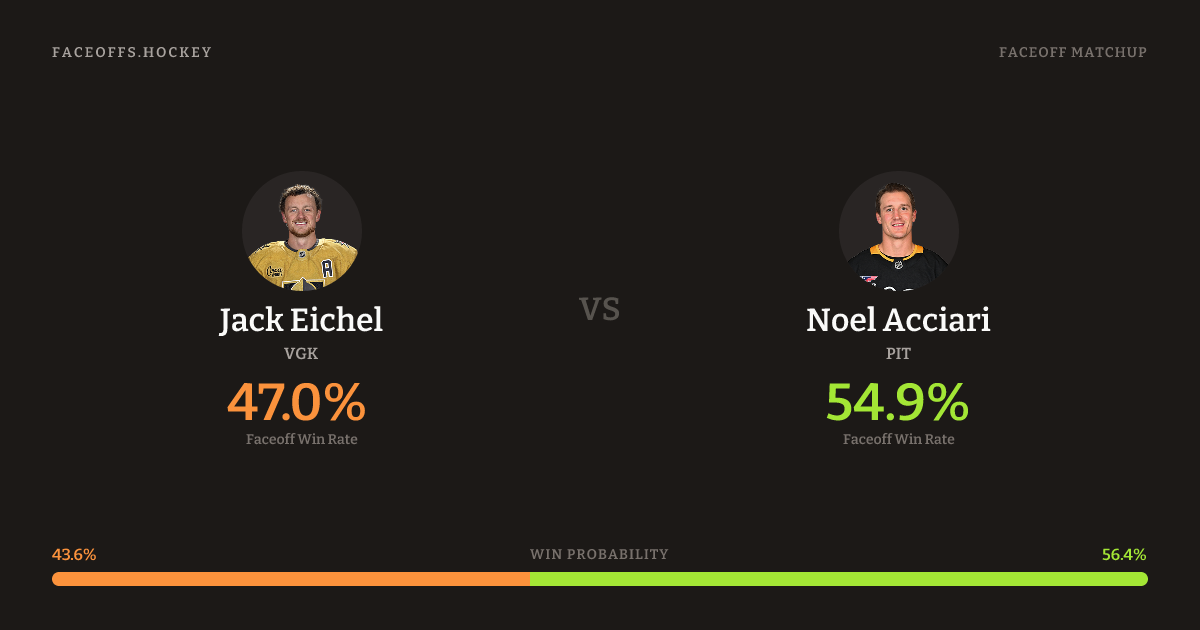Click the green segment of probability bar
This screenshot has width=1200, height=630.
[x=838, y=579]
